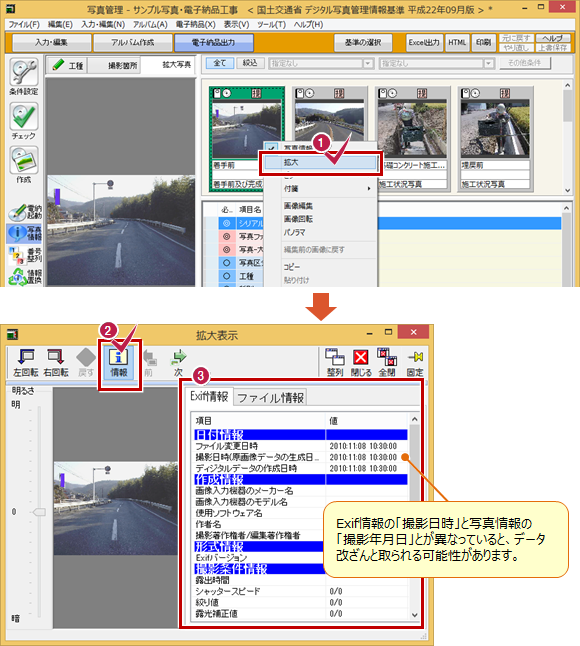580x646 pixels.
Task: Click the 次 next photo arrow
Action: pos(178,362)
